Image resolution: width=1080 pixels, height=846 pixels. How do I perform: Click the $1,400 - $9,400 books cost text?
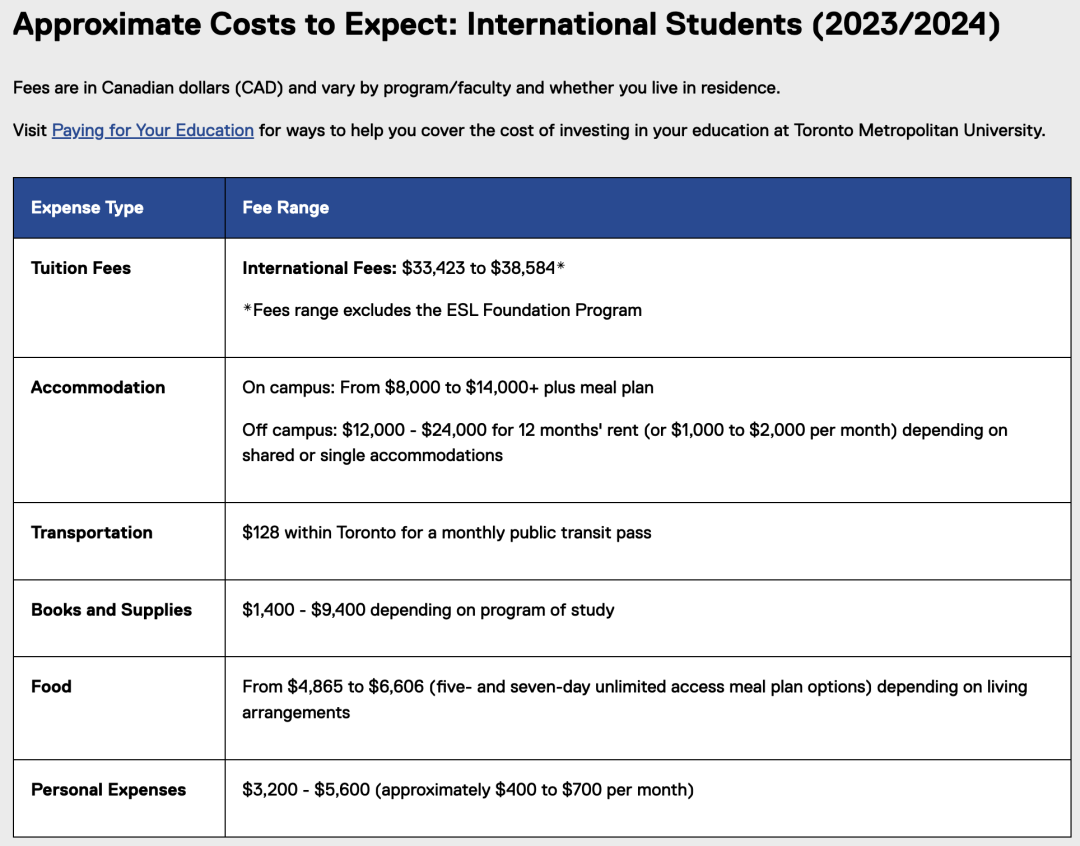(x=428, y=610)
